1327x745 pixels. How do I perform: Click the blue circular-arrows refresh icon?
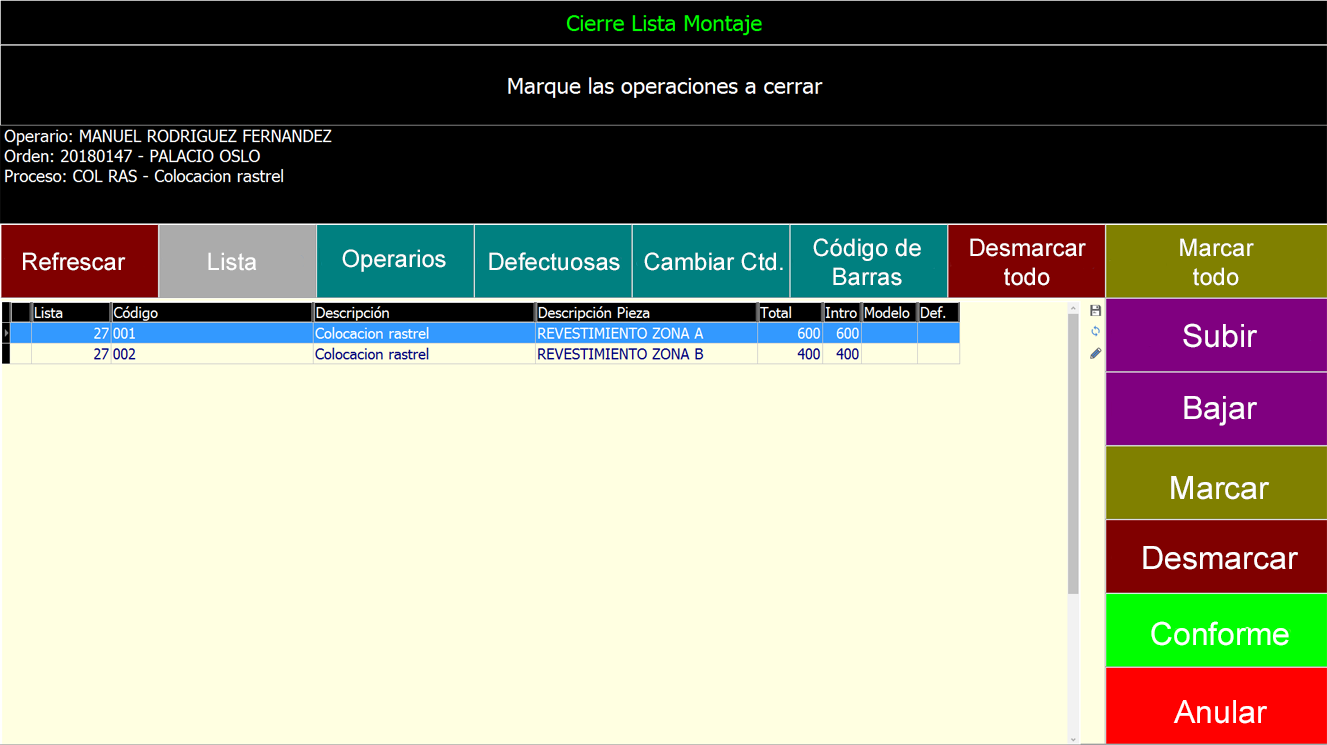pos(1095,332)
